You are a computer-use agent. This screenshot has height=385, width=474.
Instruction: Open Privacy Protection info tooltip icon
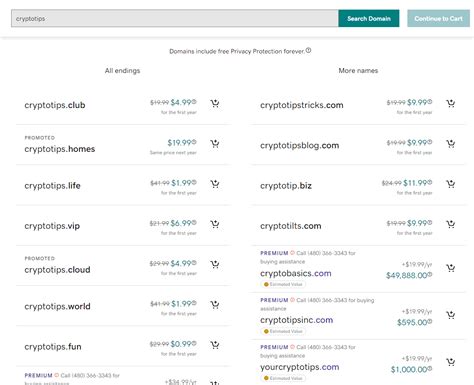(308, 50)
